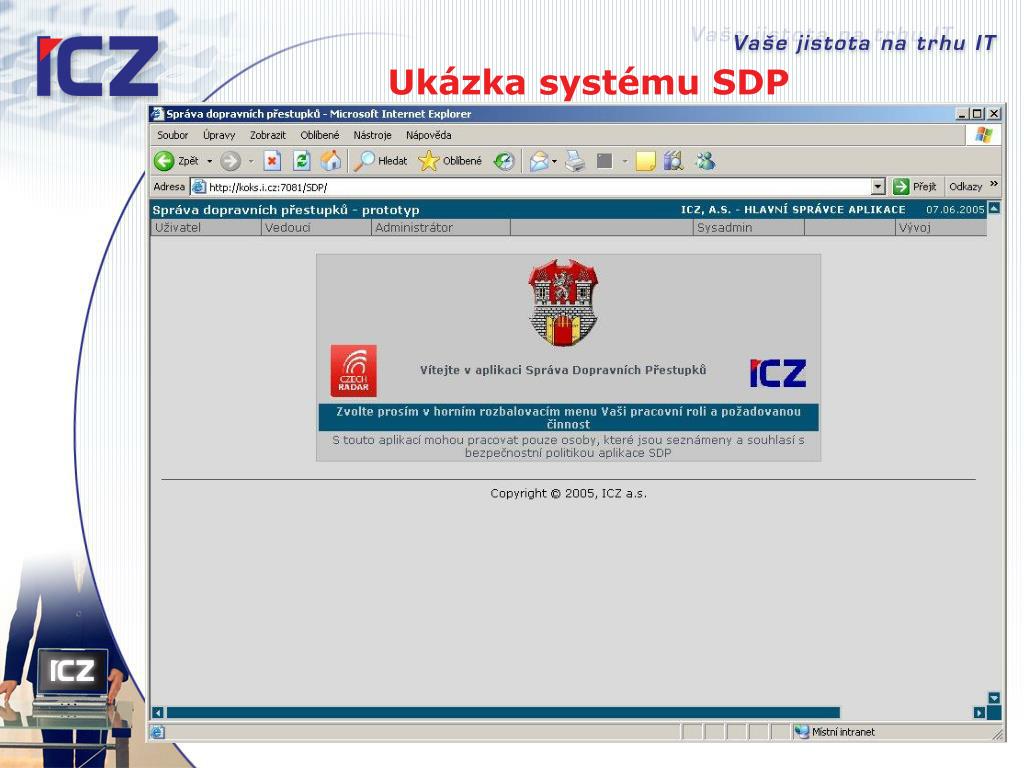
Task: Click the date 07.06.2005 in the header
Action: pos(955,210)
